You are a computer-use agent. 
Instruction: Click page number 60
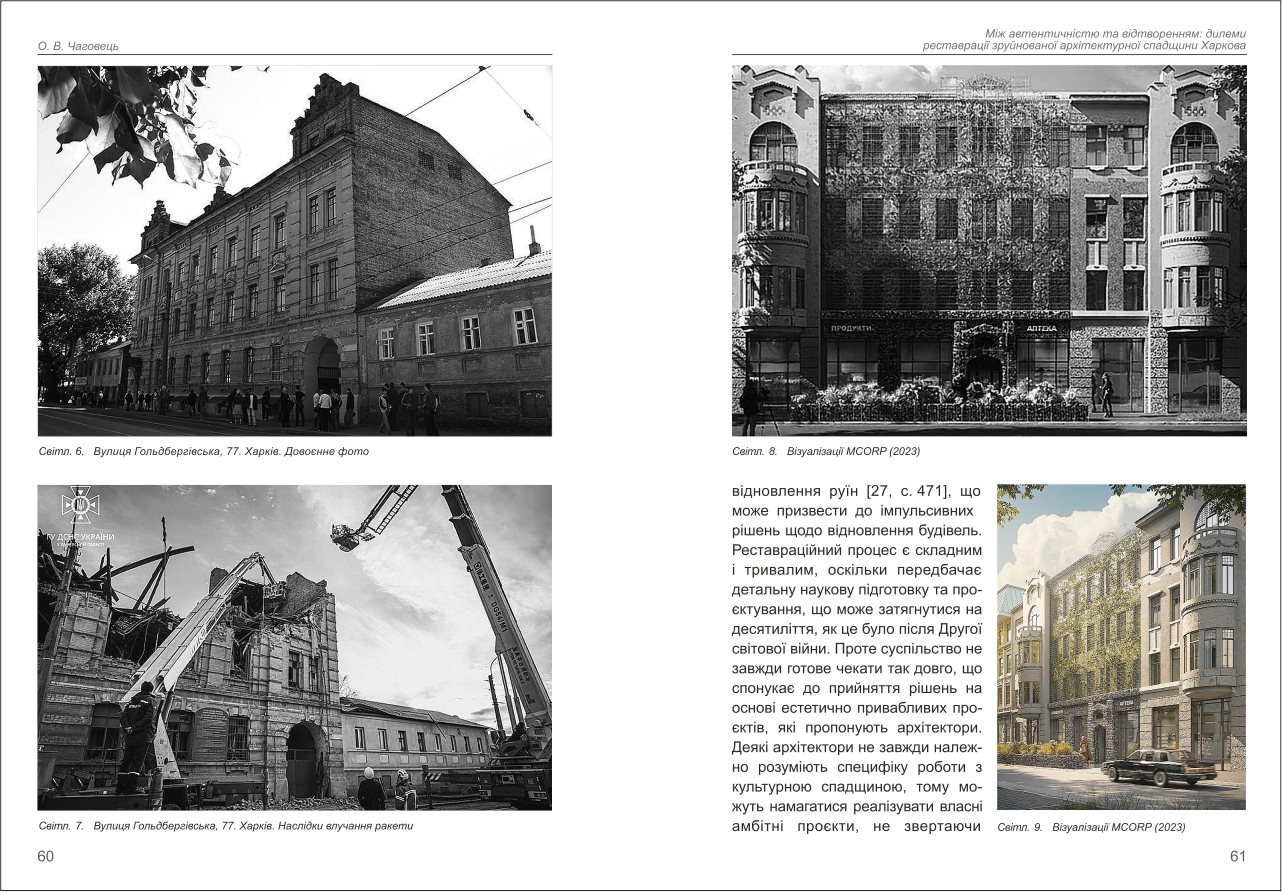pyautogui.click(x=46, y=856)
